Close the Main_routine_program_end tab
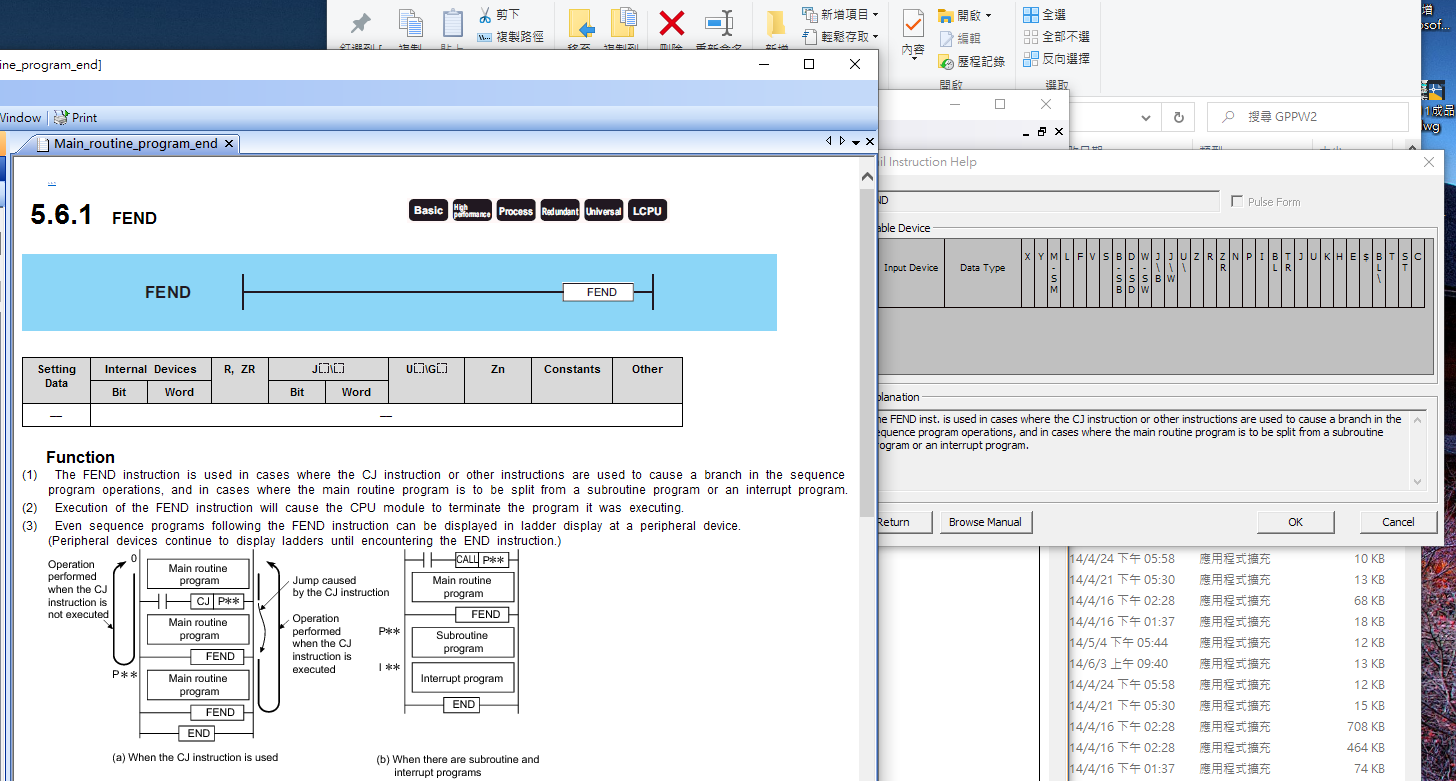Screen dimensions: 1456x781 229,144
